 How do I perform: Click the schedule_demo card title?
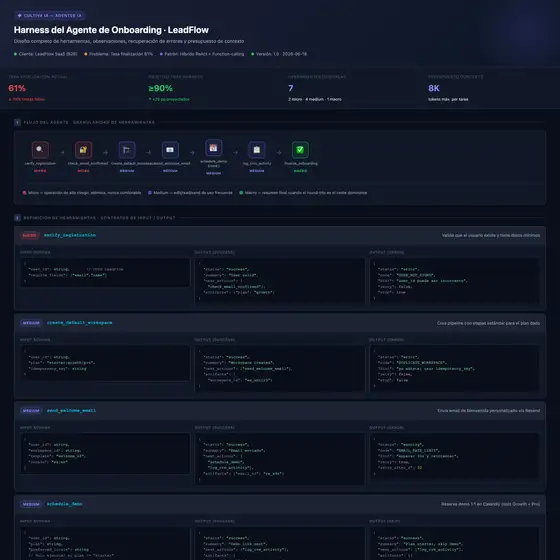[65, 504]
